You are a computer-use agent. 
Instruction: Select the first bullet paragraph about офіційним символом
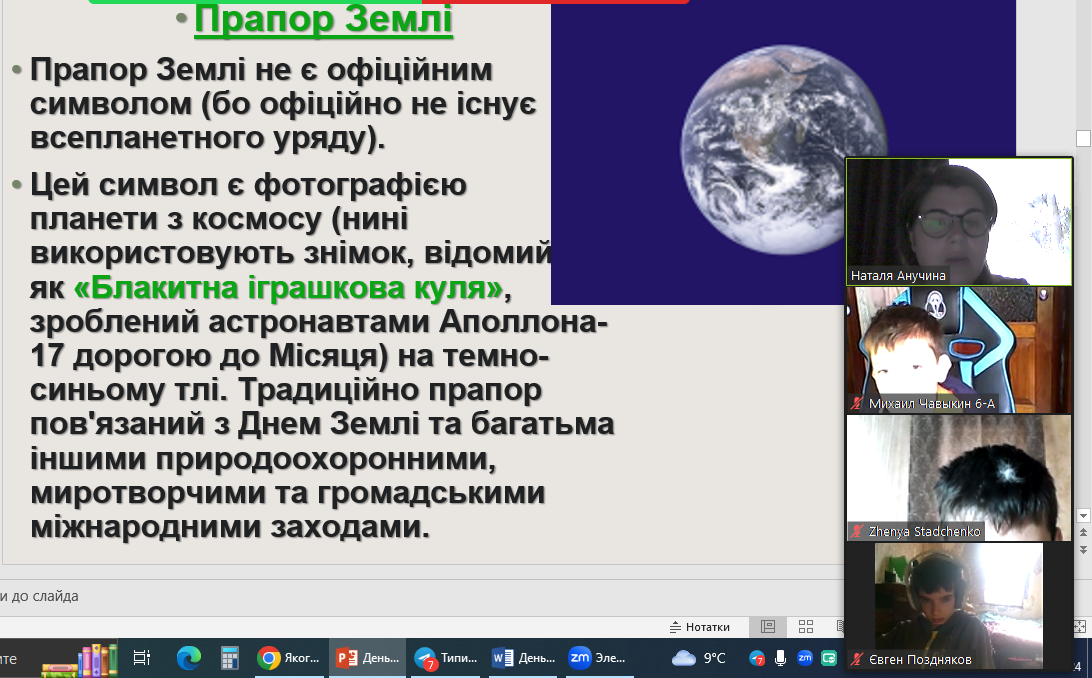click(x=283, y=104)
